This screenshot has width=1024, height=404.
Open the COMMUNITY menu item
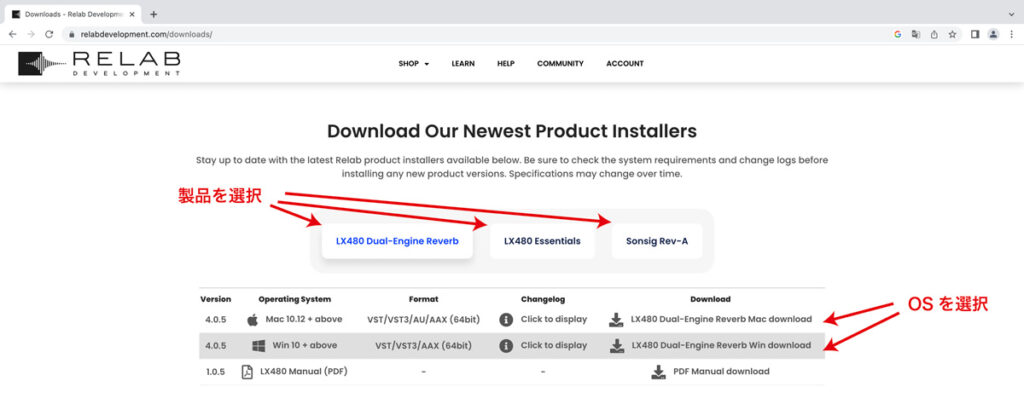(560, 64)
